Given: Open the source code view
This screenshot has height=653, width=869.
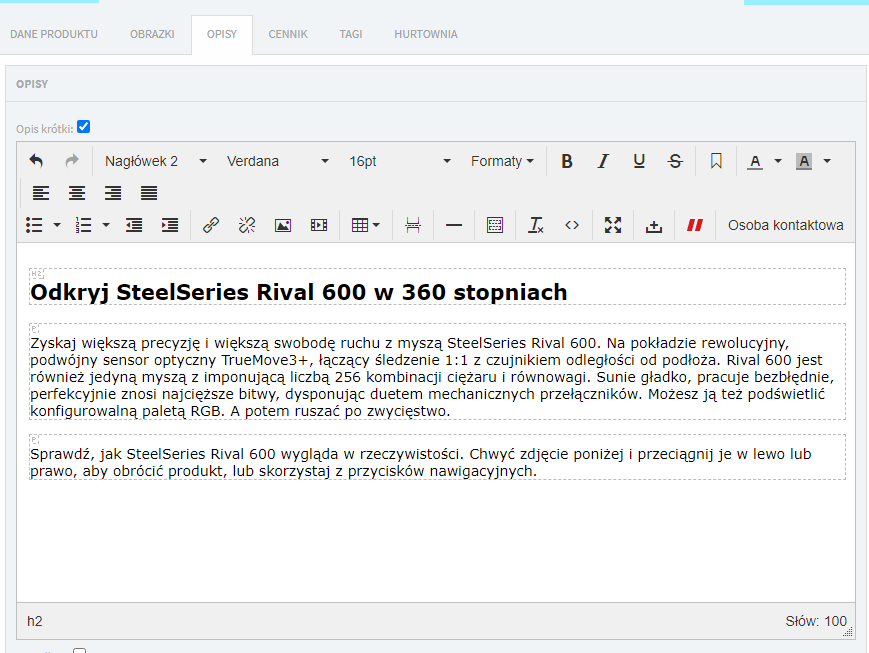Looking at the screenshot, I should tap(572, 225).
